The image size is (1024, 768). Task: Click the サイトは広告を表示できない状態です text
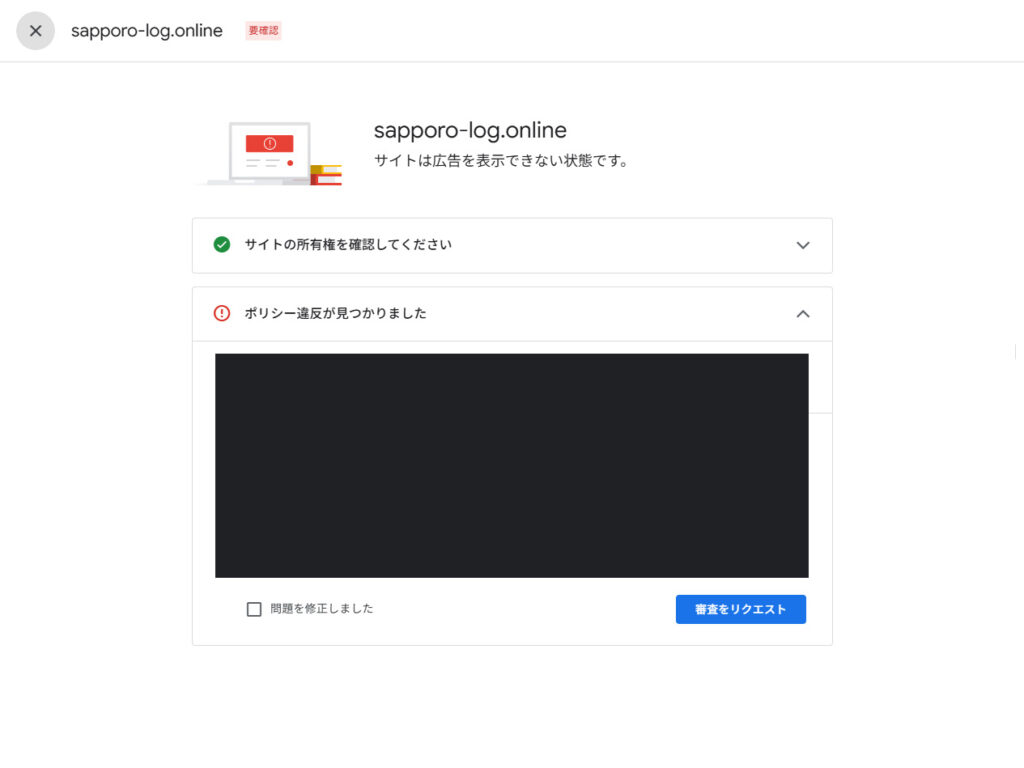[501, 161]
